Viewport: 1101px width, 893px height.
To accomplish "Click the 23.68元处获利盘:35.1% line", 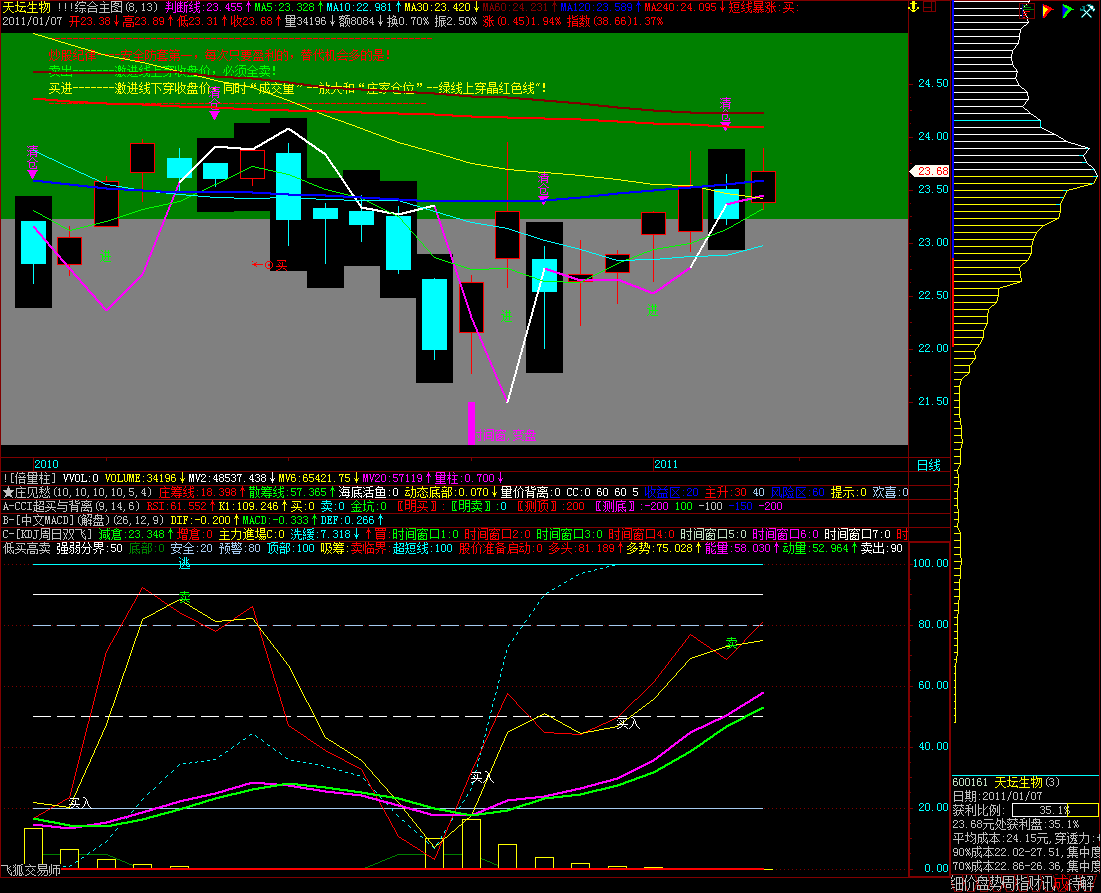I will (x=1015, y=824).
